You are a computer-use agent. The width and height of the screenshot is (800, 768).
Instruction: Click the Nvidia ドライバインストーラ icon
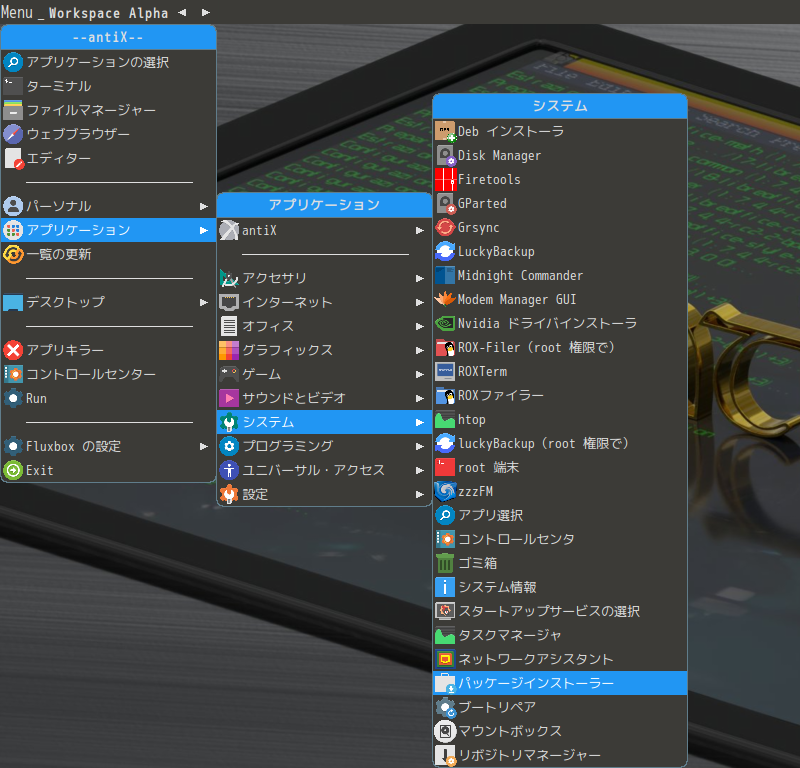[445, 323]
